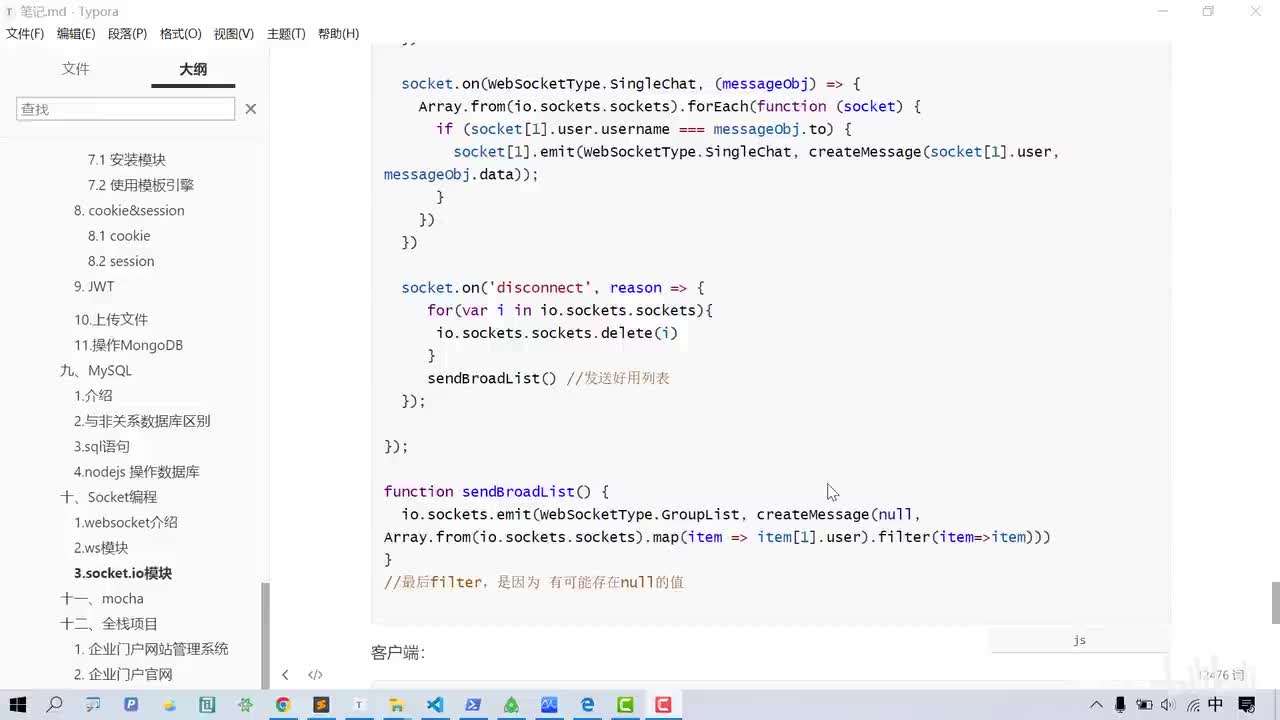This screenshot has height=720, width=1280.
Task: Close the sidebar search box with X
Action: coord(251,109)
